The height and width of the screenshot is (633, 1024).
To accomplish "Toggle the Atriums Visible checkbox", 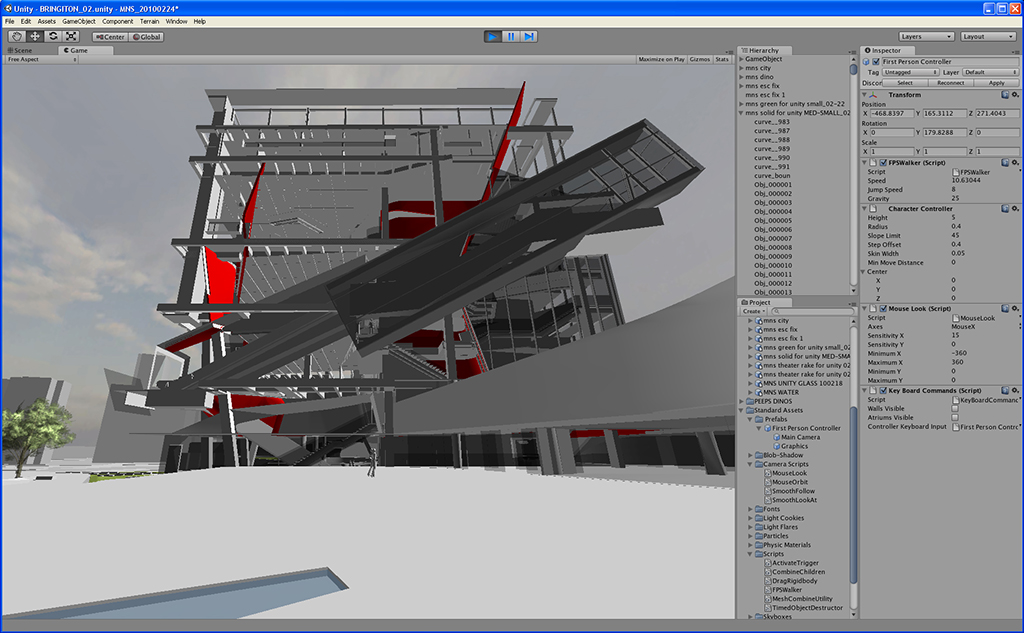I will 955,418.
